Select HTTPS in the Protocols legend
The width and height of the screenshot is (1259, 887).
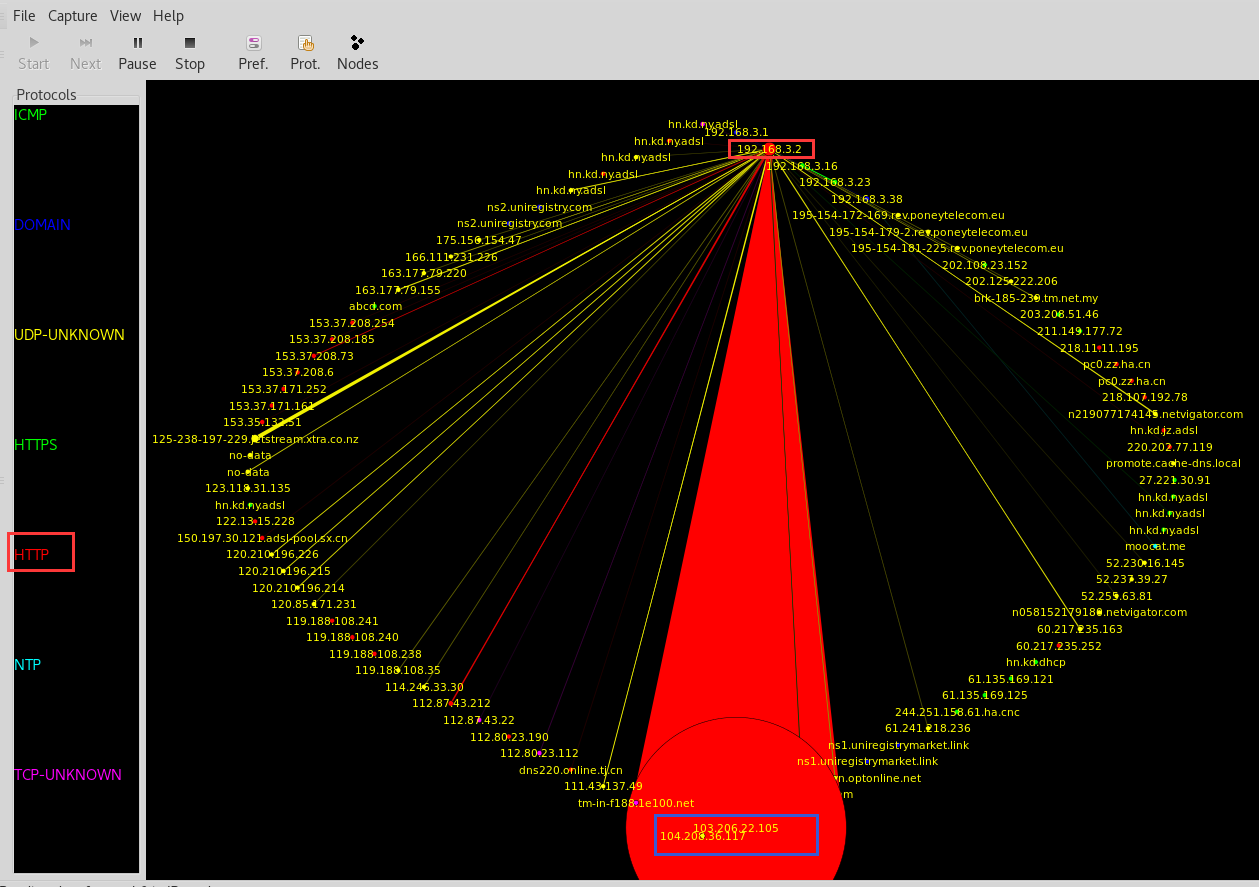coord(36,445)
